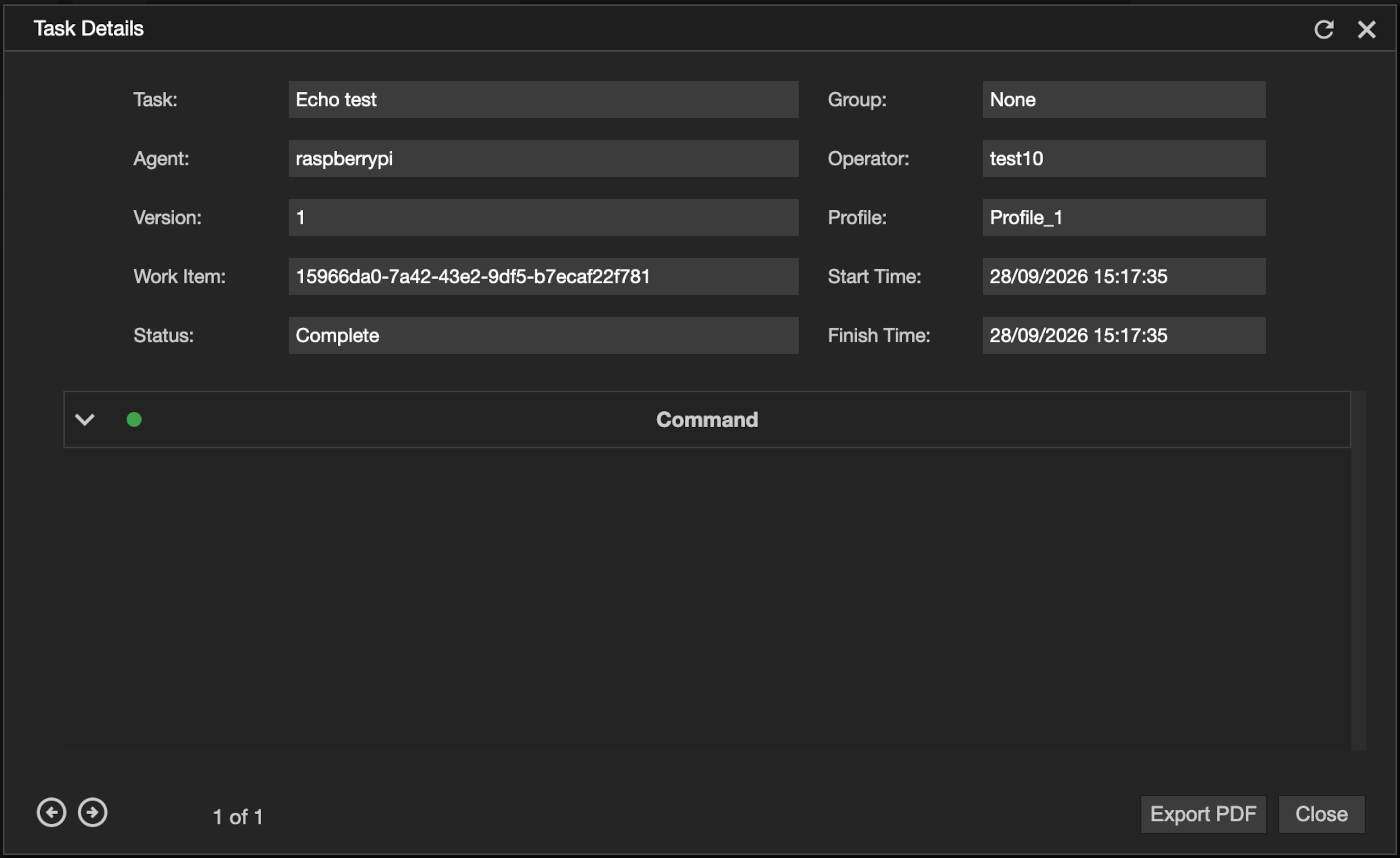Go to the previous task record arrow
Screen dimensions: 1400x858
coord(52,813)
